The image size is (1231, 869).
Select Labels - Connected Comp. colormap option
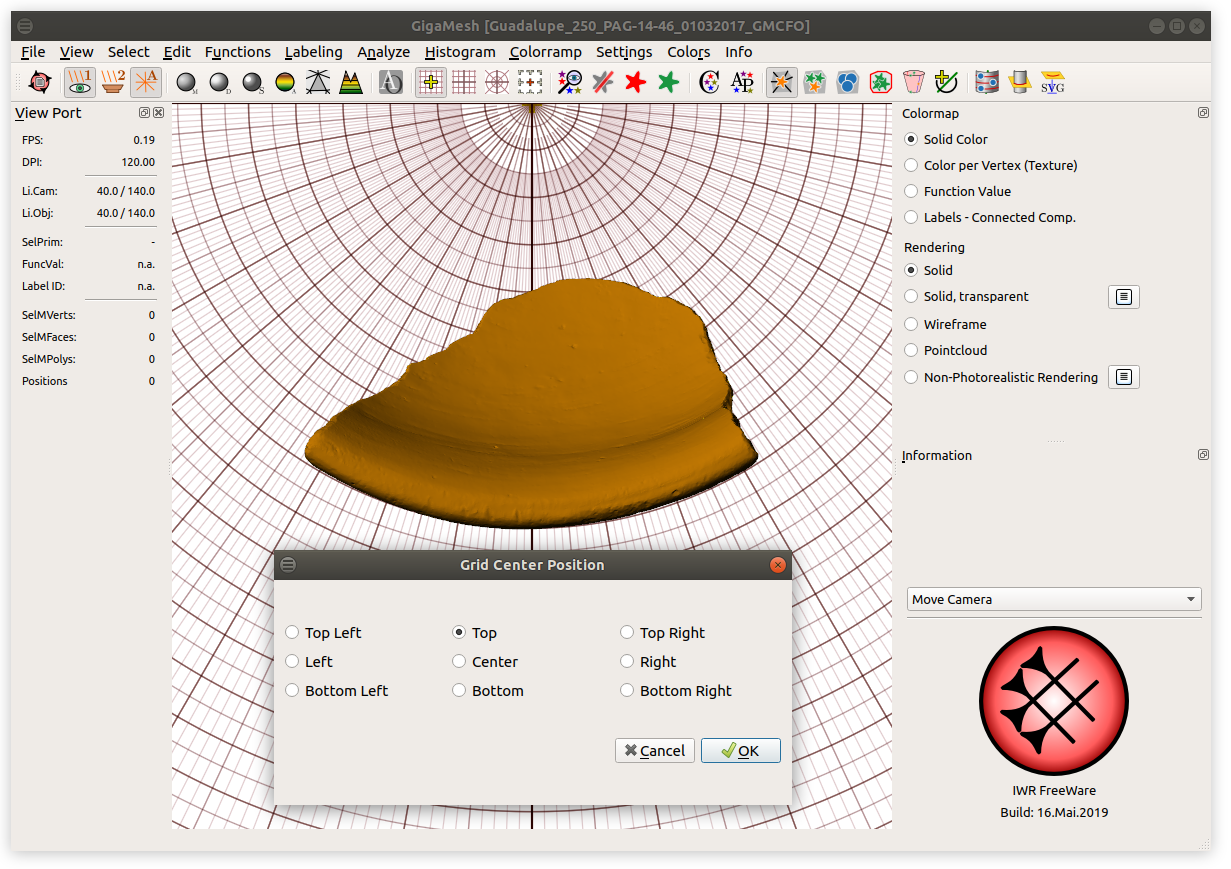pyautogui.click(x=989, y=217)
